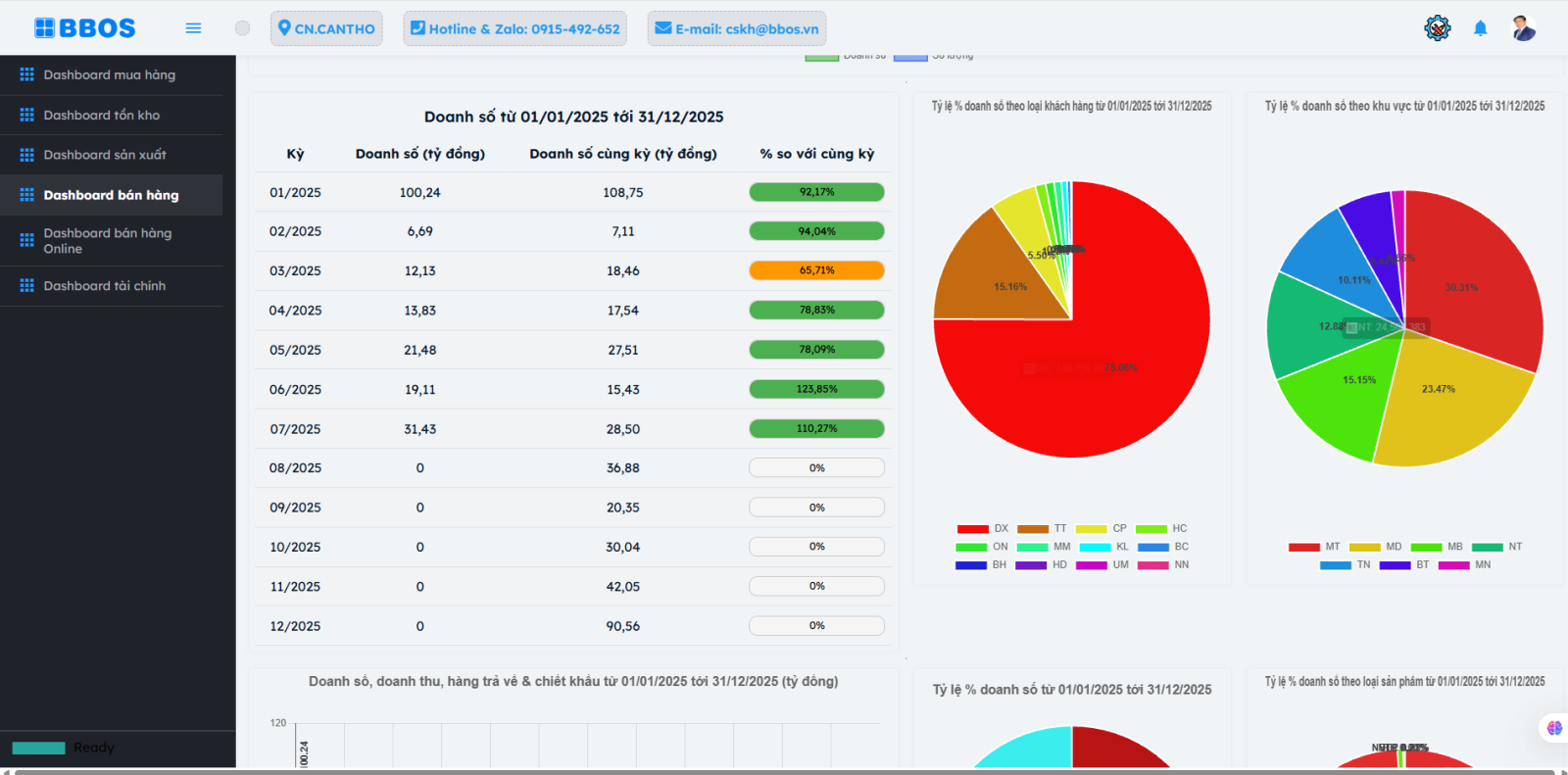Toggle the KL legend swatch
The image size is (1568, 775).
pos(1095,548)
